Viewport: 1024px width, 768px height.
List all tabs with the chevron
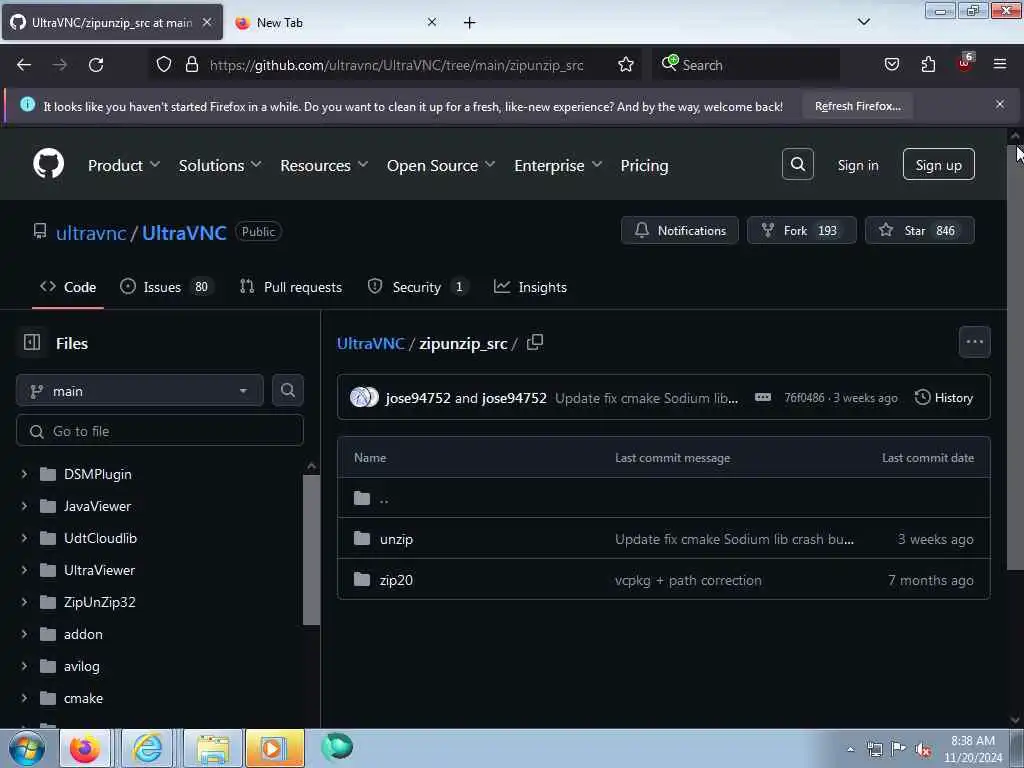tap(863, 22)
